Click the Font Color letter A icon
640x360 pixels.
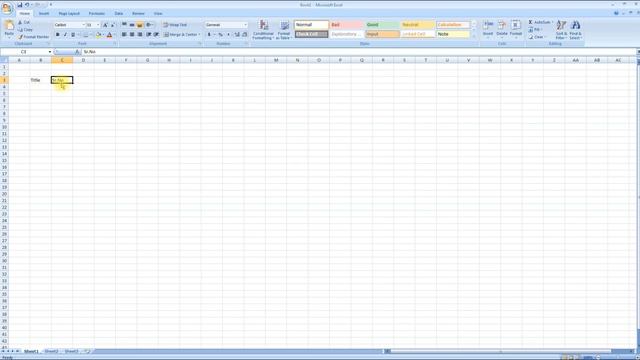pyautogui.click(x=109, y=35)
